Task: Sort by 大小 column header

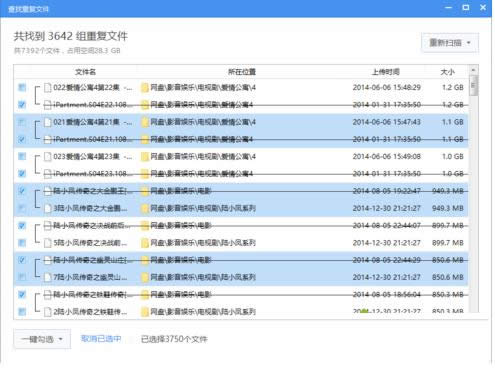Action: click(447, 72)
